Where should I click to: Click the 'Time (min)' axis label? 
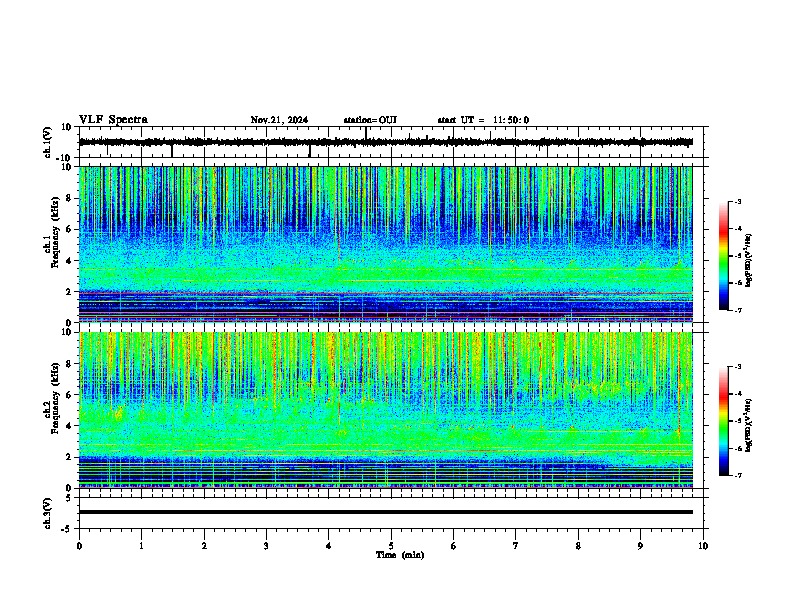pos(400,555)
